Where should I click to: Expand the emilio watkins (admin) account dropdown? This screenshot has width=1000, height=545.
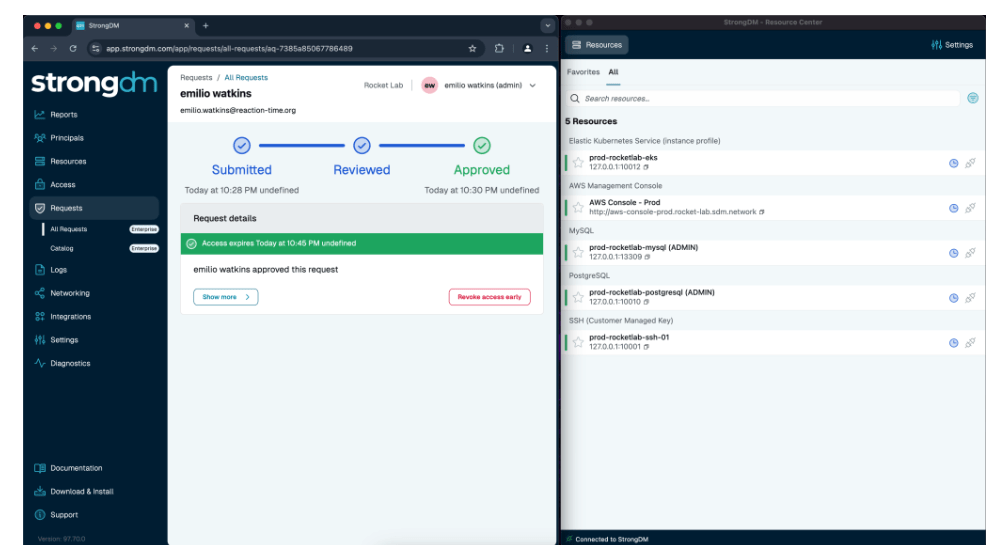[532, 86]
